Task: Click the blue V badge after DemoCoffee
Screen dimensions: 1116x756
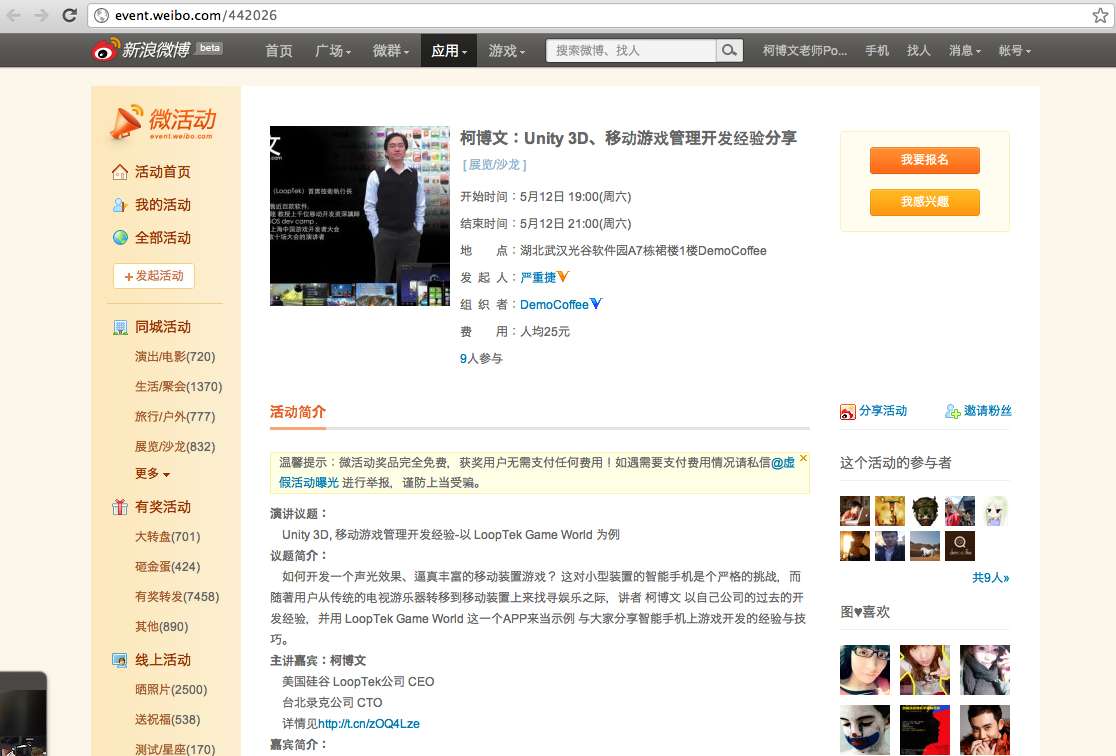Action: [596, 304]
